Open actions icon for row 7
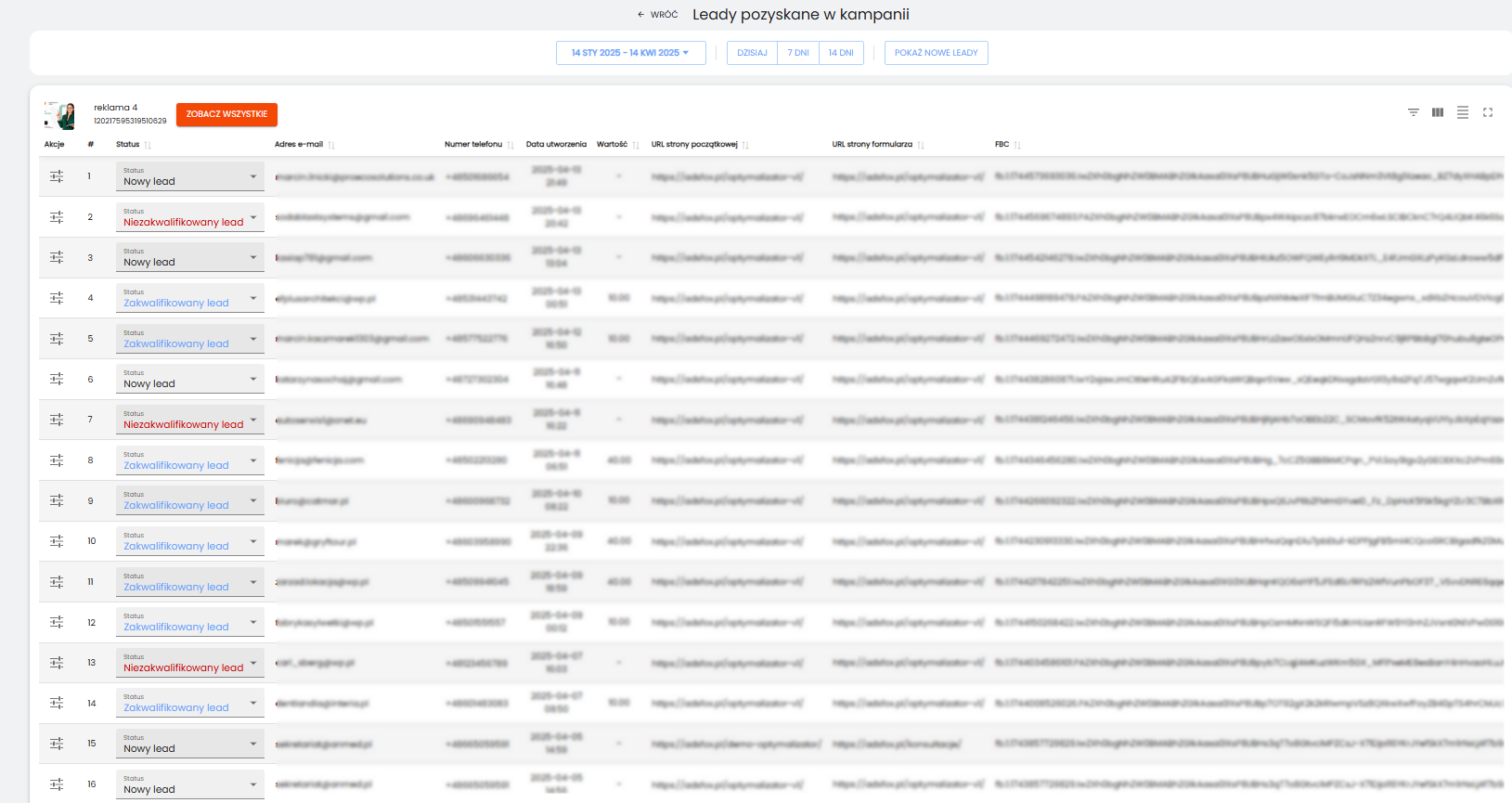Viewport: 1512px width, 803px height. click(x=57, y=420)
